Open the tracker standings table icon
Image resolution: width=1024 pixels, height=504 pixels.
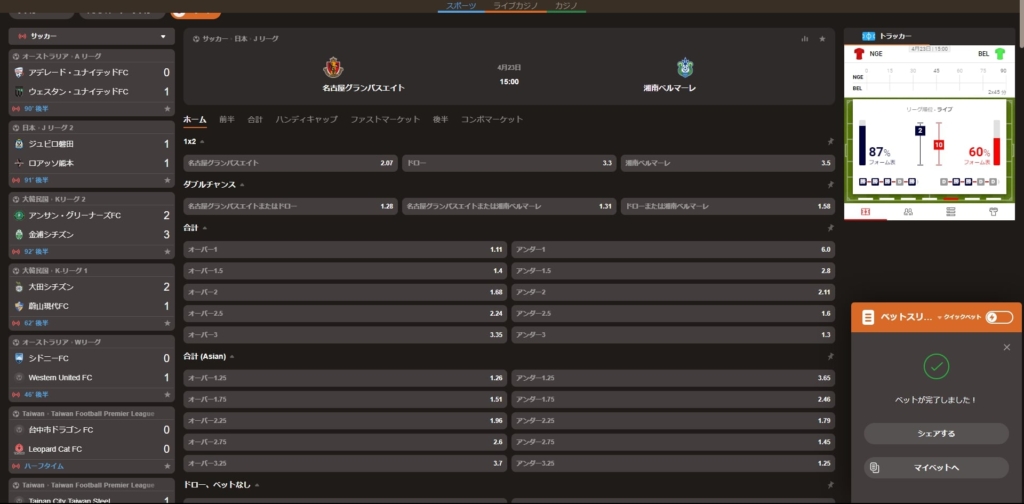(950, 212)
